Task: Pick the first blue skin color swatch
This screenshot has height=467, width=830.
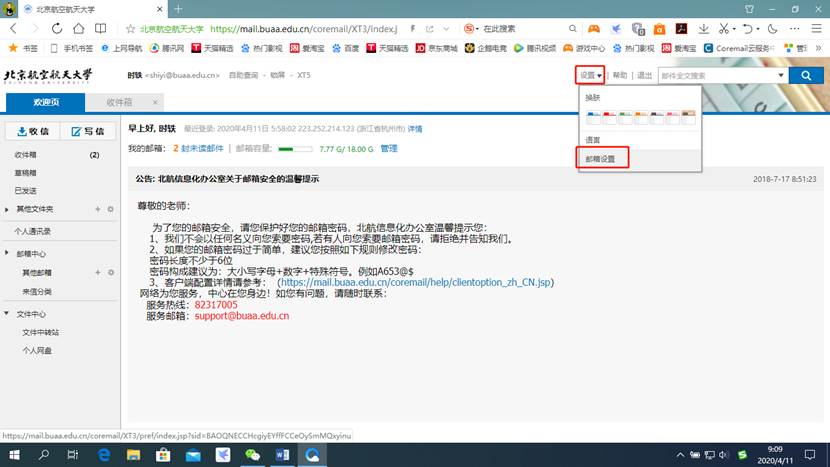Action: [x=592, y=117]
